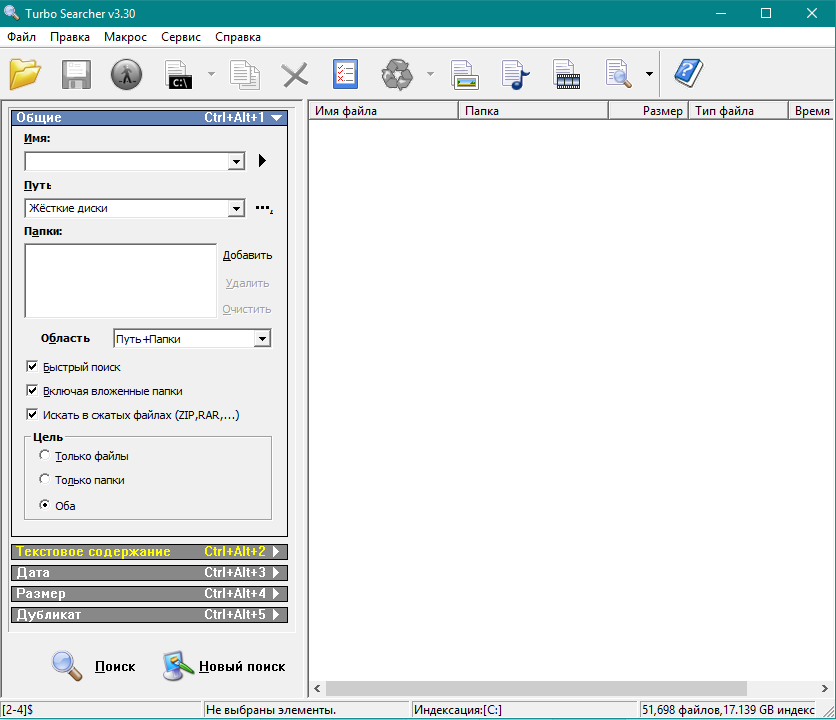
Task: Open dropdown arrow next to recycle icon
Action: pyautogui.click(x=430, y=74)
